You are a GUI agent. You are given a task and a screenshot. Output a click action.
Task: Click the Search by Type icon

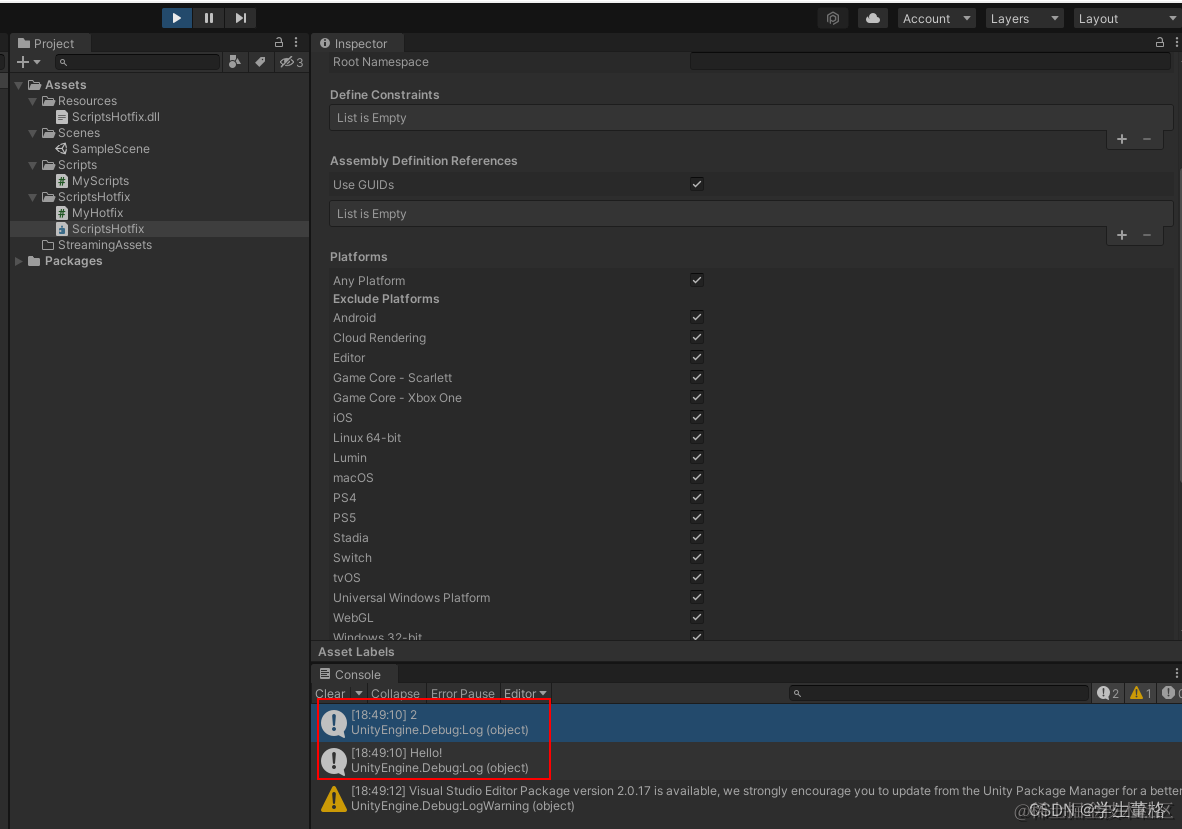coord(235,62)
